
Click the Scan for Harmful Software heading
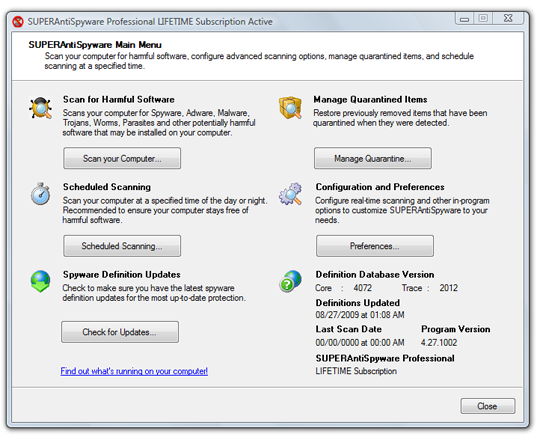(118, 100)
